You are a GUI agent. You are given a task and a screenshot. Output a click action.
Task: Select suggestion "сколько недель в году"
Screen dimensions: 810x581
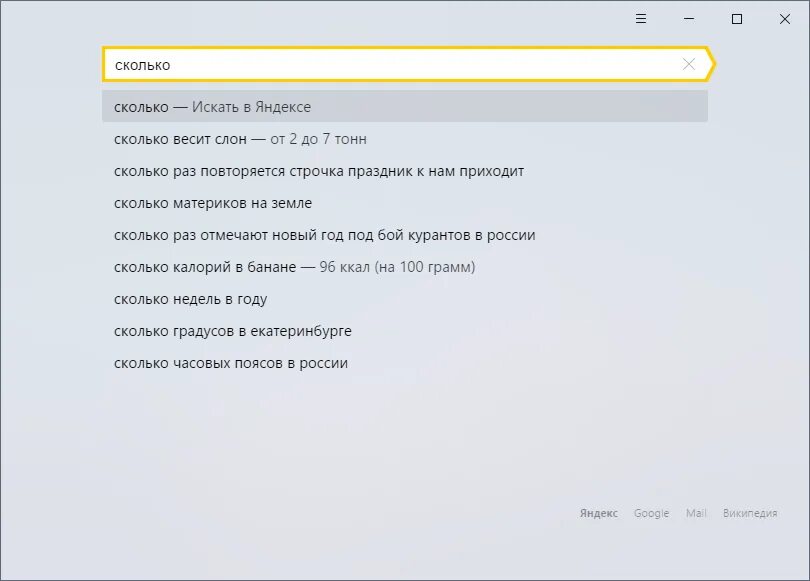(404, 299)
